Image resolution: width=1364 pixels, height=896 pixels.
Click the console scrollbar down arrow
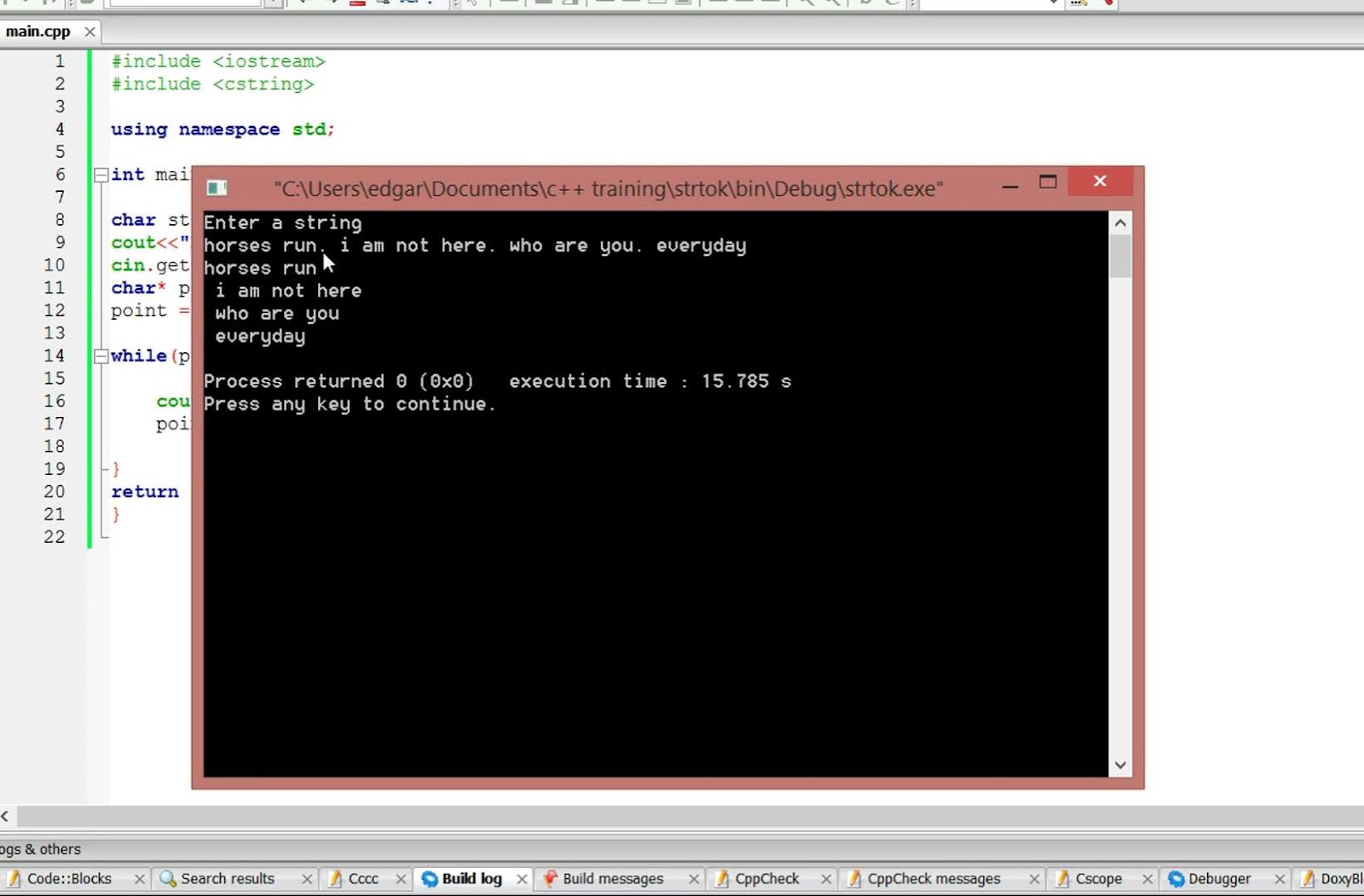[1120, 765]
